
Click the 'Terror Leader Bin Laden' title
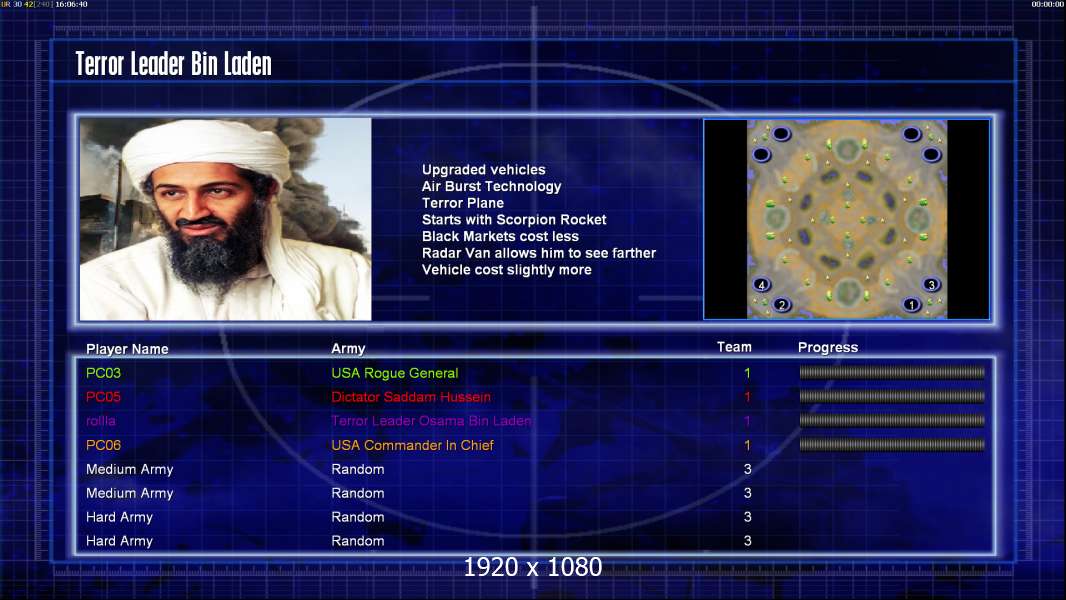click(x=173, y=64)
